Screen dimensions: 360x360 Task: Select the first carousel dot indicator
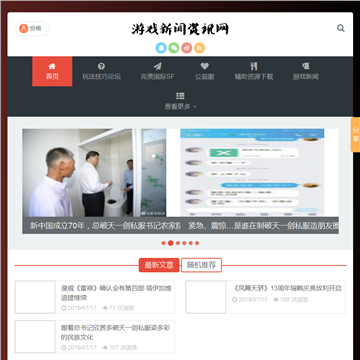(163, 243)
